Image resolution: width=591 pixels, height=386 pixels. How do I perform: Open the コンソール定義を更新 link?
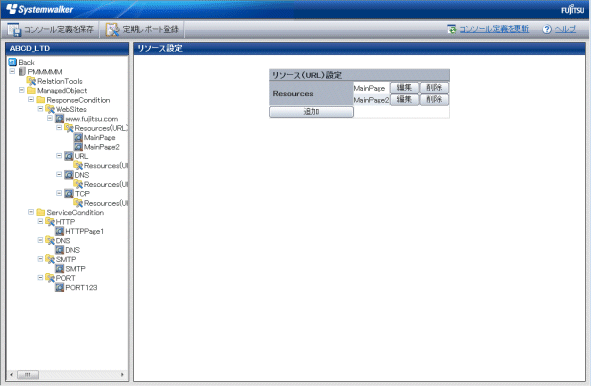point(494,29)
